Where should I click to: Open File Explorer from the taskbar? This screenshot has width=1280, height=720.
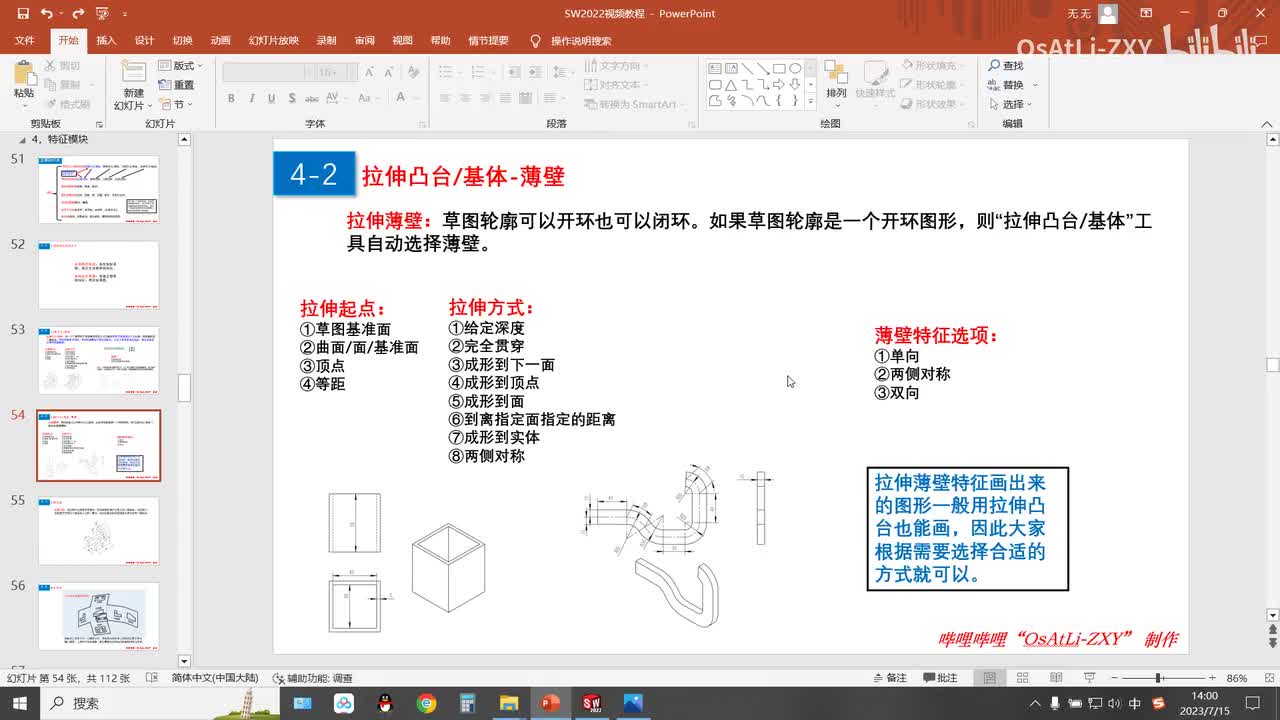click(509, 703)
